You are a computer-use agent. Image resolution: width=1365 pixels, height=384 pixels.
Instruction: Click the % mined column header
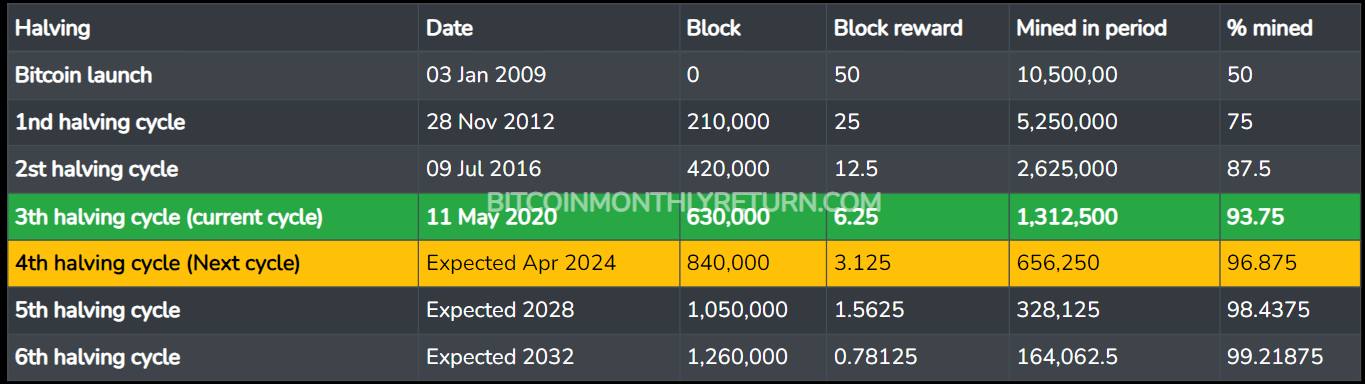click(x=1269, y=28)
